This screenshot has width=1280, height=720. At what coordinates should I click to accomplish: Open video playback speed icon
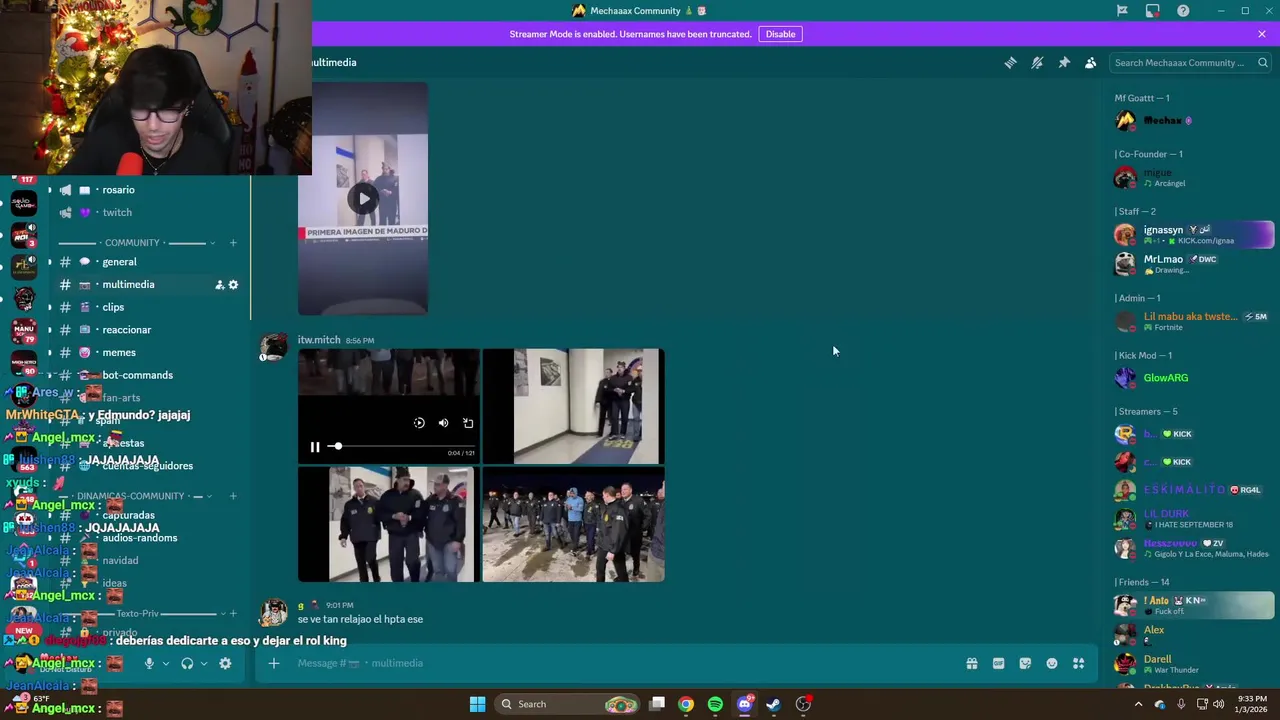(419, 423)
